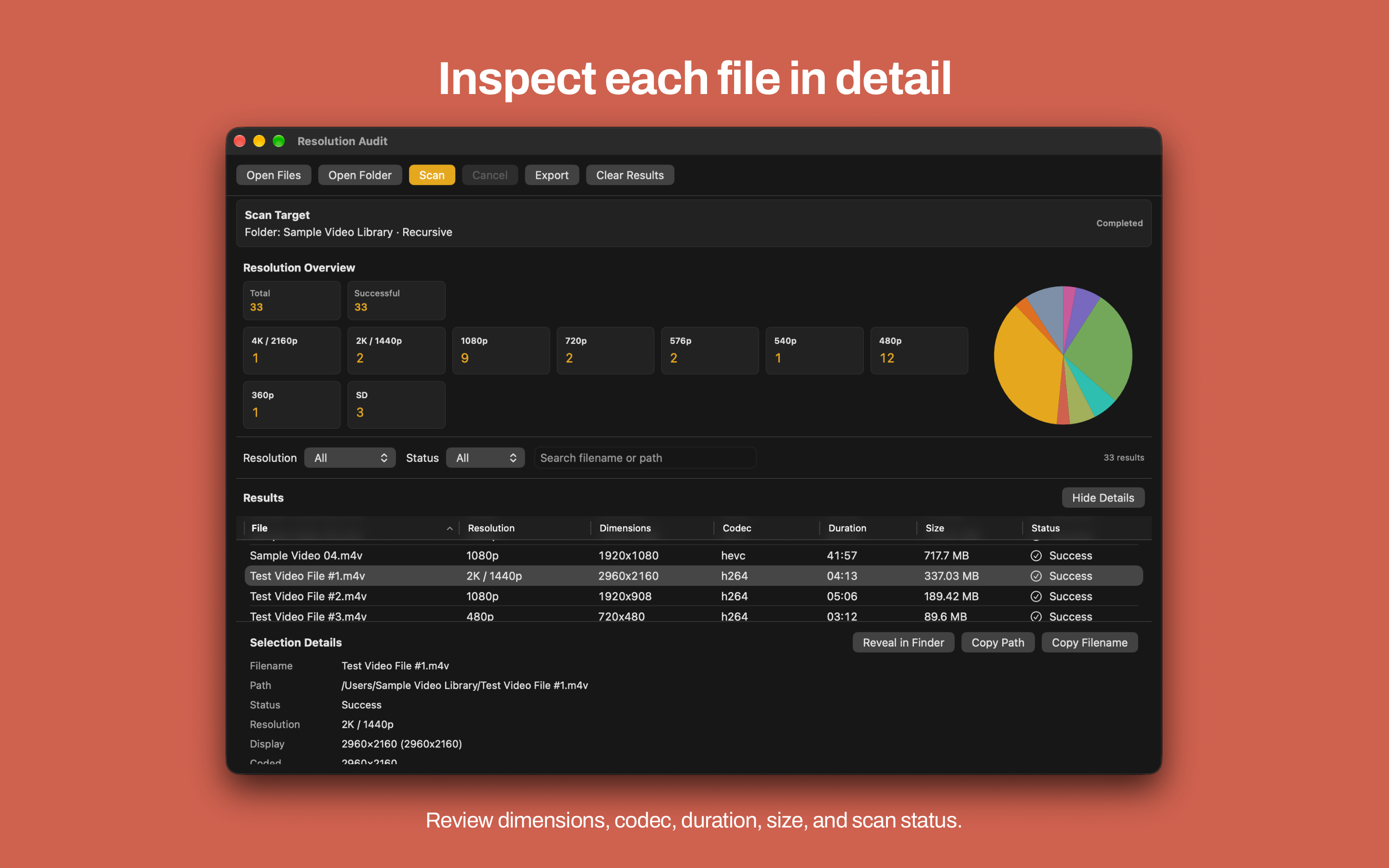Screen dimensions: 1389x868
Task: Click Copy Path button
Action: tap(997, 642)
